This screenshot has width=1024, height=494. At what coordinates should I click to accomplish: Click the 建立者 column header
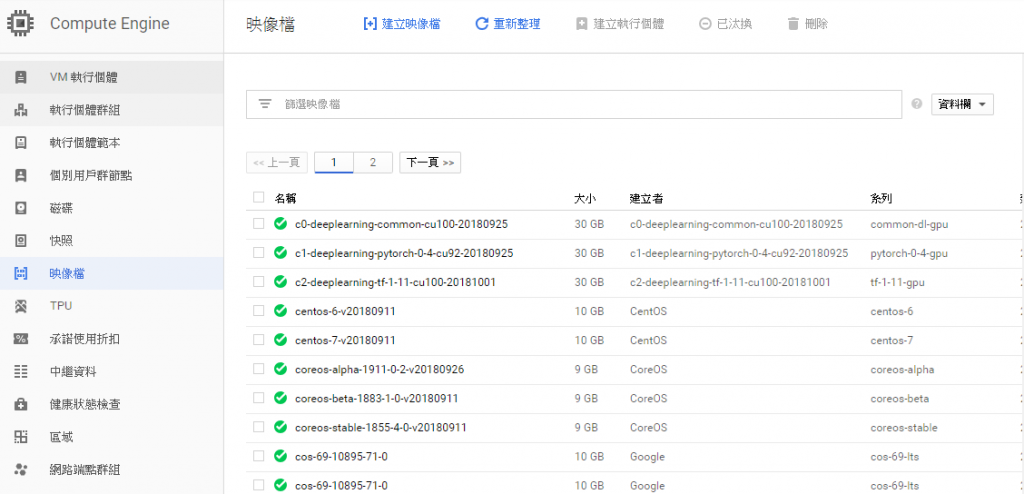(647, 198)
